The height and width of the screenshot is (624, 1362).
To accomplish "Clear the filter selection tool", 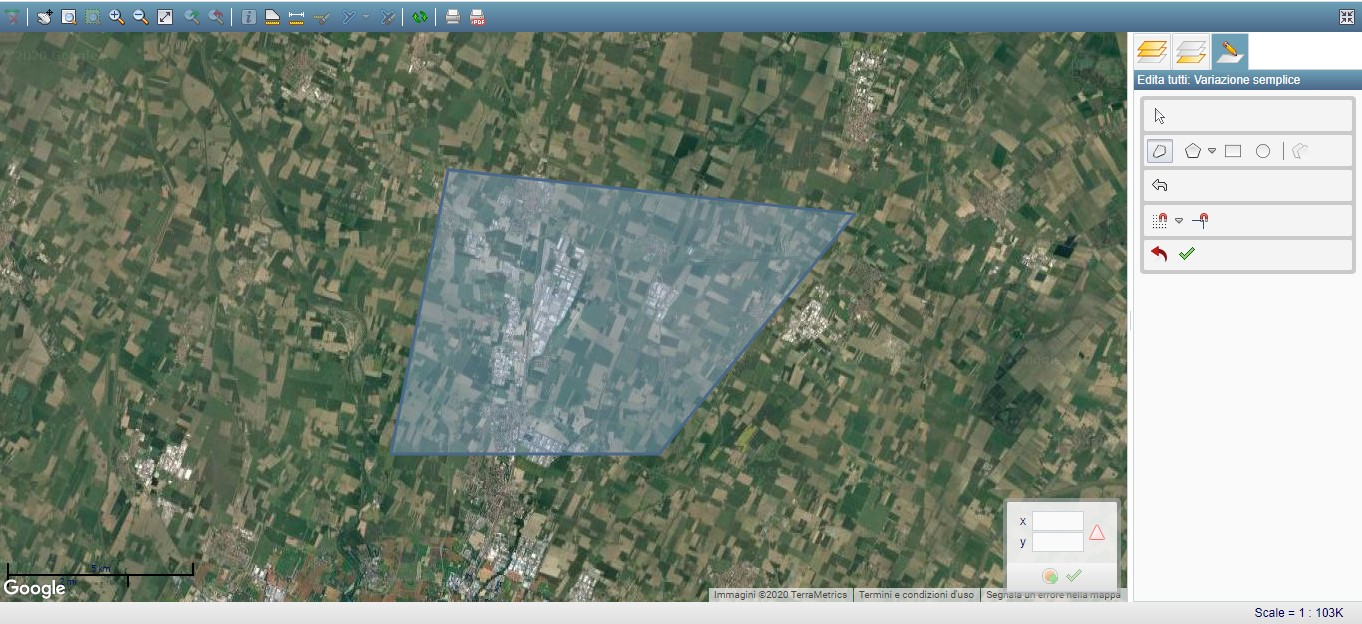I will pos(388,16).
